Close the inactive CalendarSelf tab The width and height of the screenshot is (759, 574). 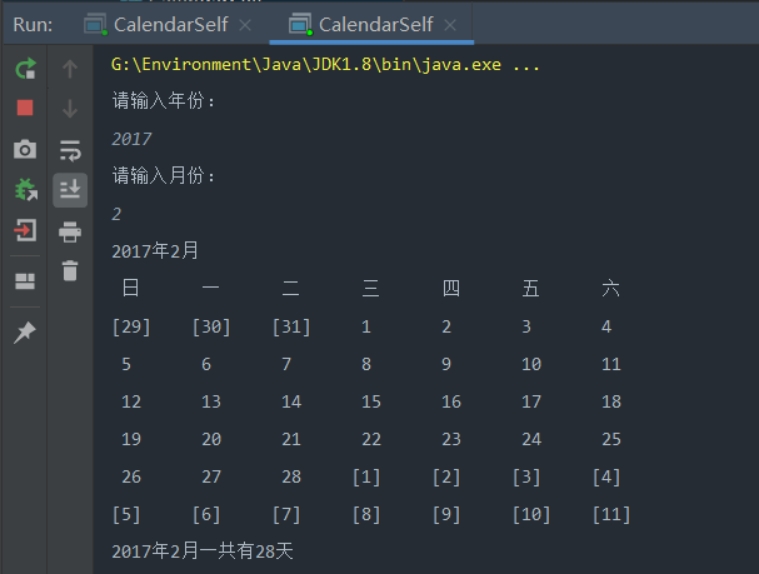click(x=246, y=24)
